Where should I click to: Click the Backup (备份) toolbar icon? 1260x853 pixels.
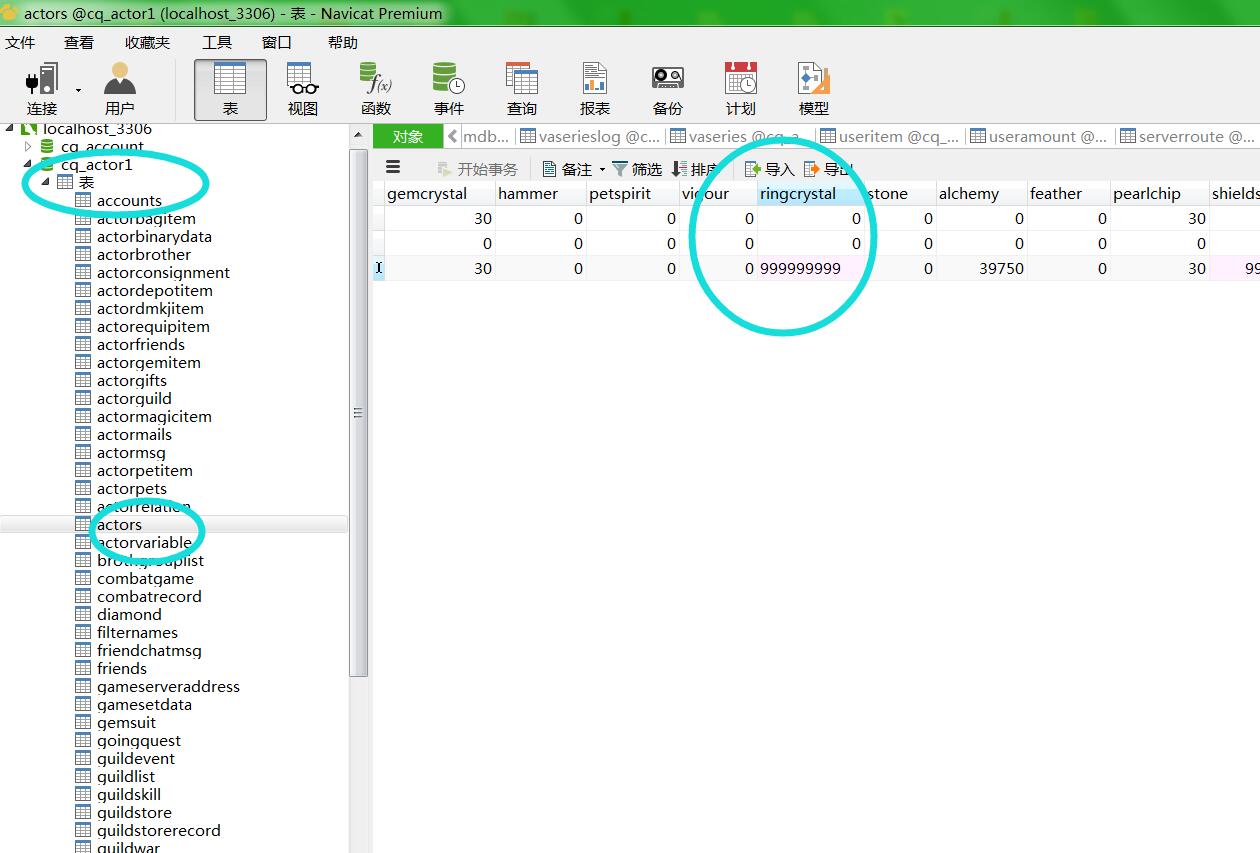click(668, 80)
